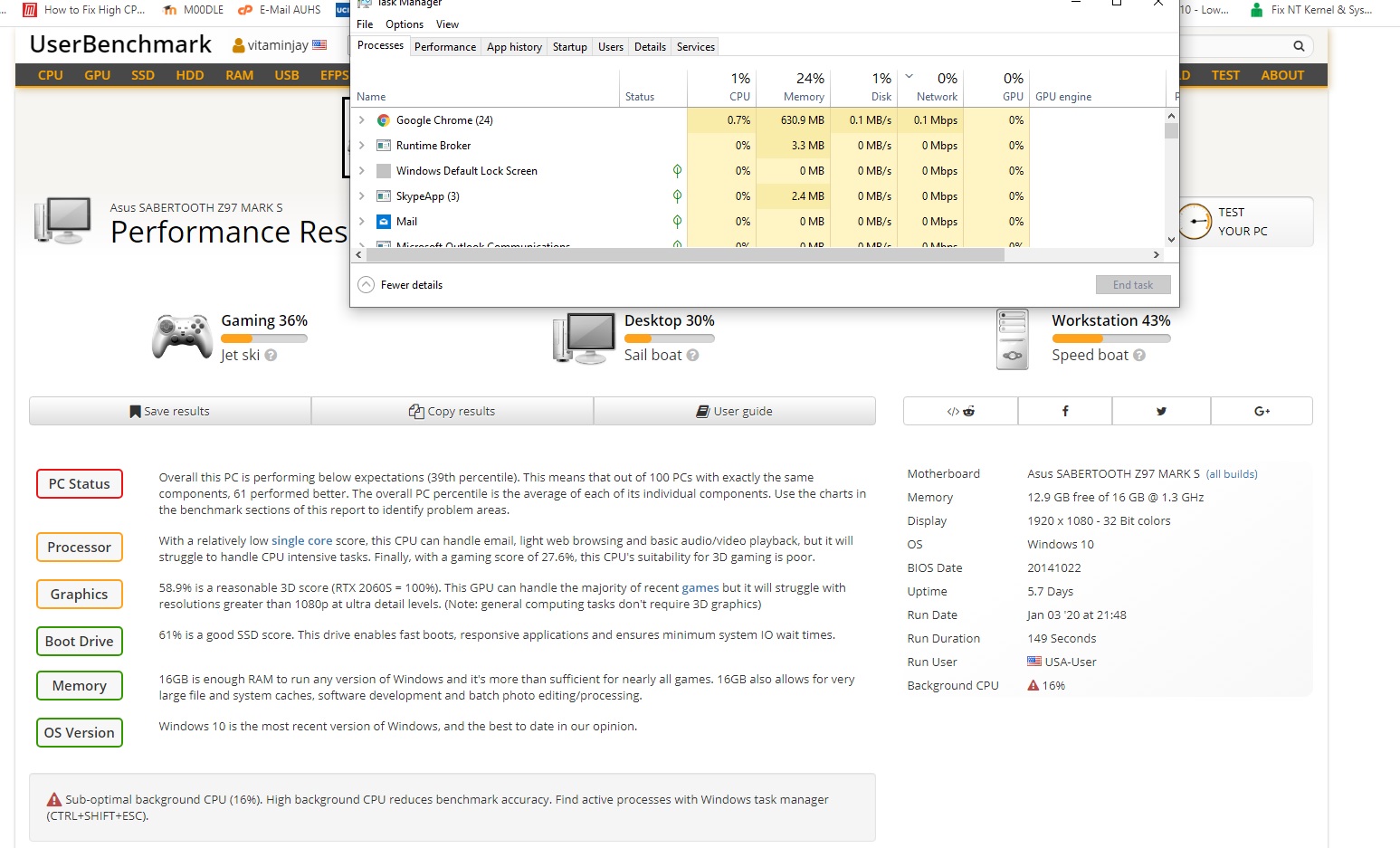The image size is (1400, 848).
Task: Click the suspended leaf icon for Mail
Action: click(677, 221)
